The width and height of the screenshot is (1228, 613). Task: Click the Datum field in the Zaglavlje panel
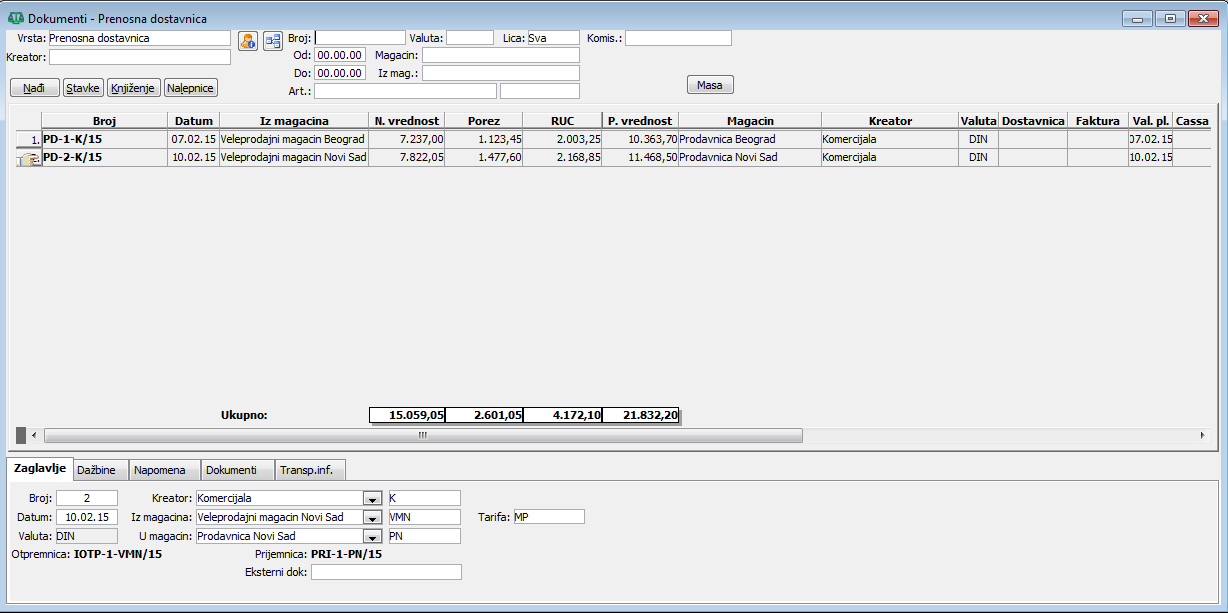pos(87,517)
